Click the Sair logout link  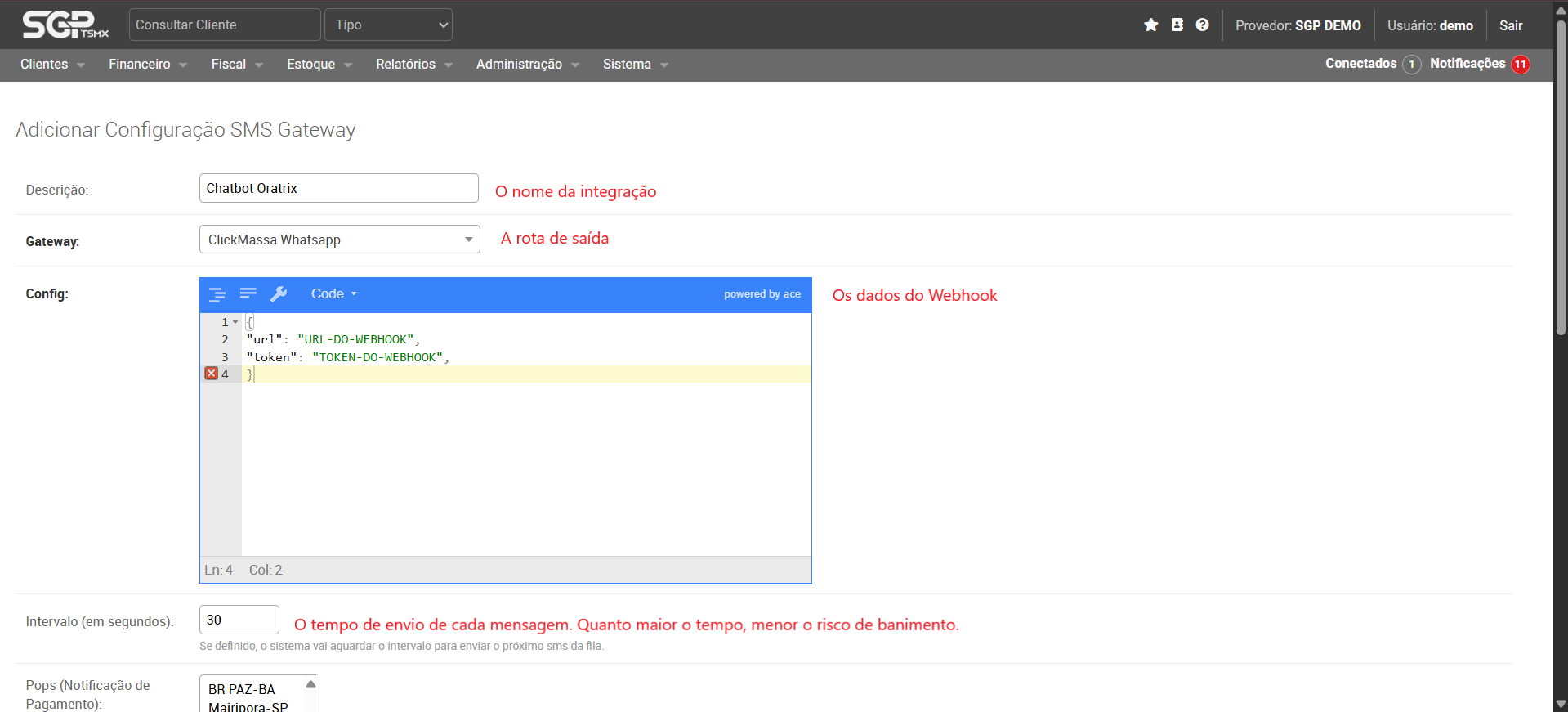(x=1510, y=25)
